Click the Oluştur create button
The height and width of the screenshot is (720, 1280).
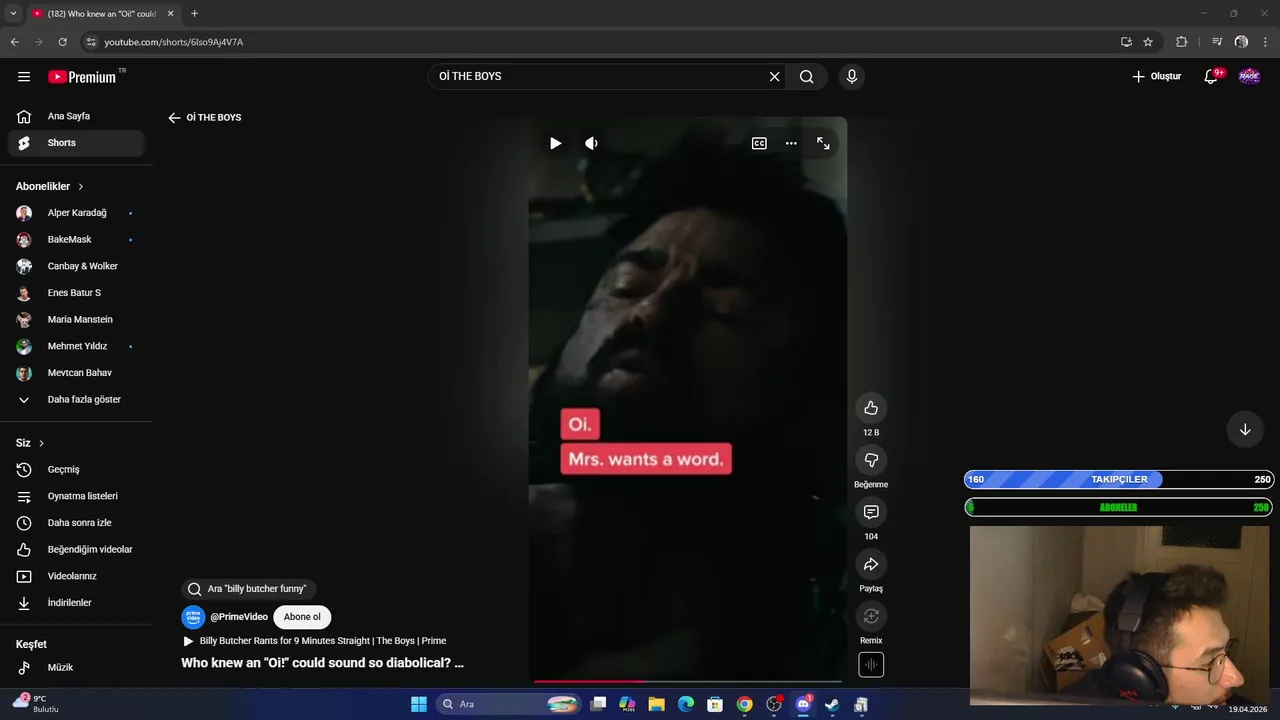[1157, 77]
